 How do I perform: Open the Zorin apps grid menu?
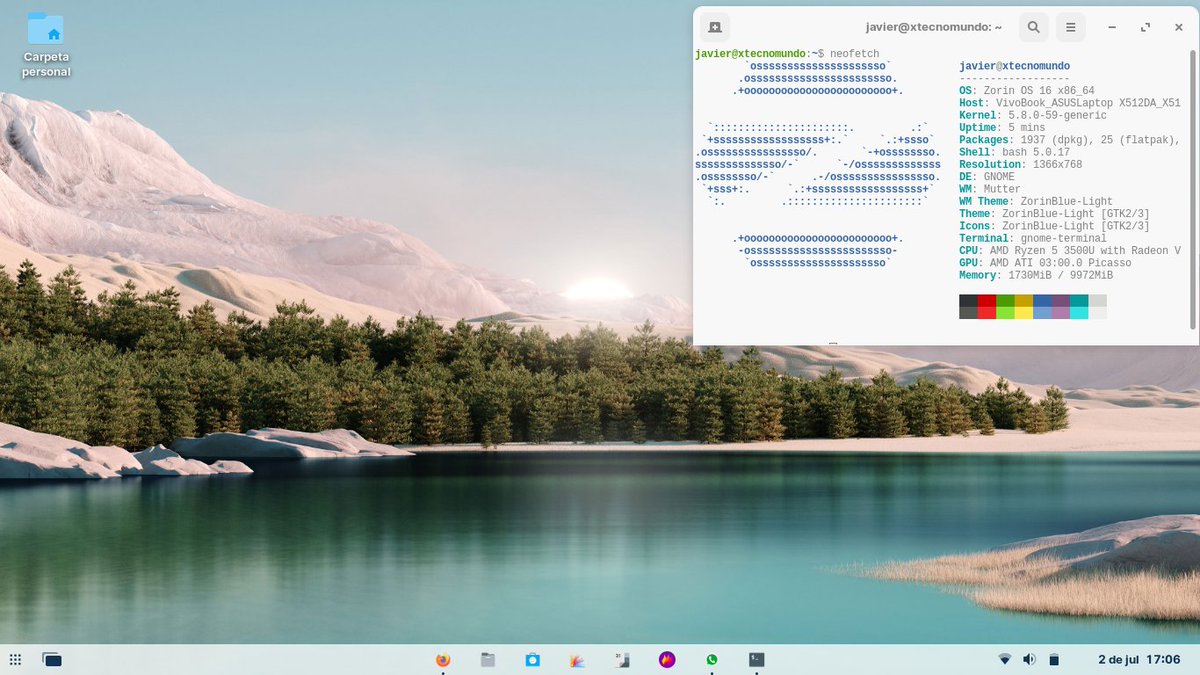tap(15, 659)
